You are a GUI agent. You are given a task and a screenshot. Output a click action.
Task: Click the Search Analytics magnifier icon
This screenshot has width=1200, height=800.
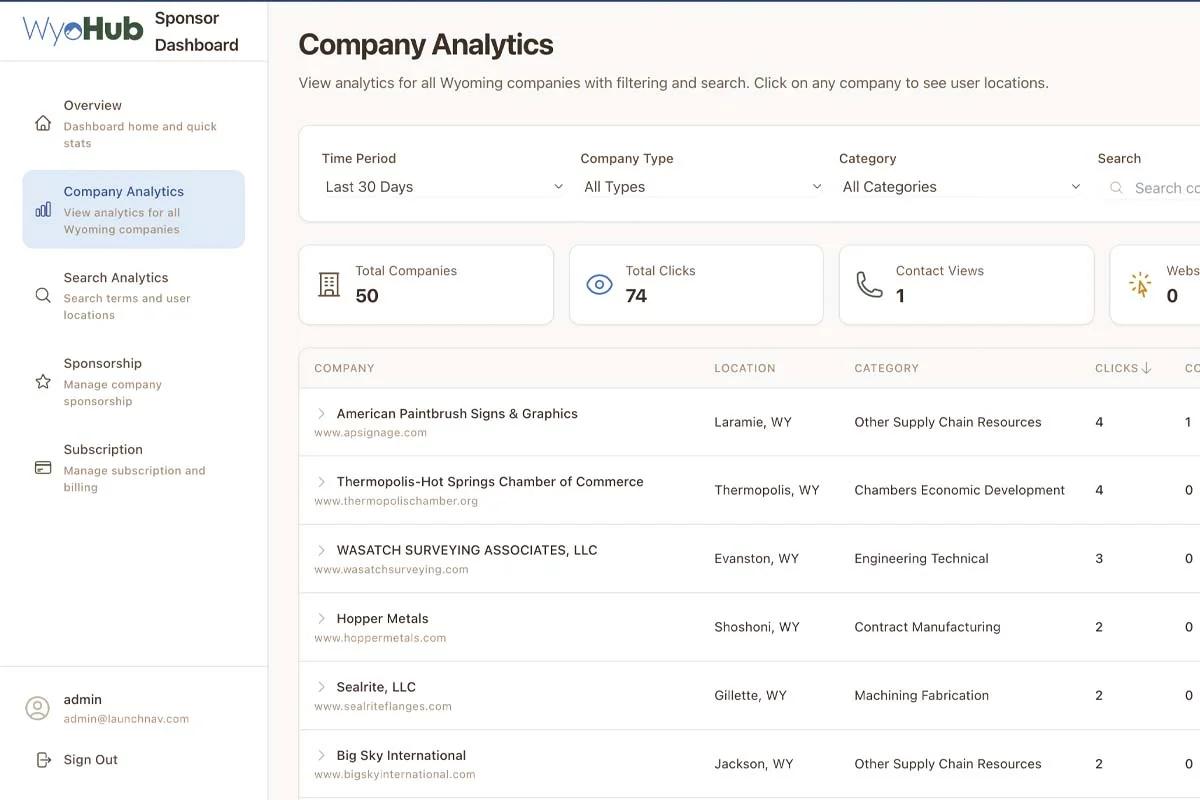(x=43, y=295)
